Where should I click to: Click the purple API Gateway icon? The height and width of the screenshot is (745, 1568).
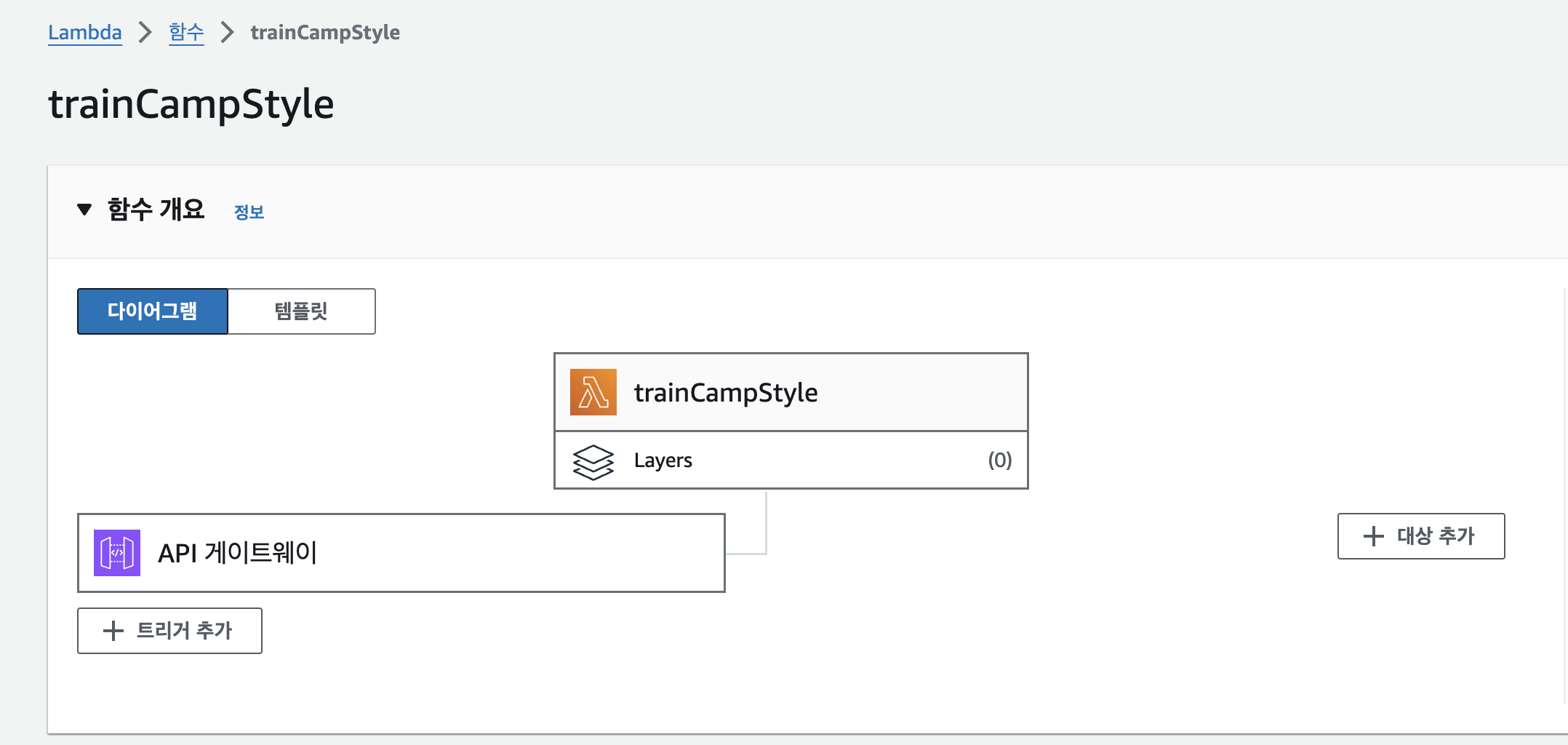click(117, 553)
